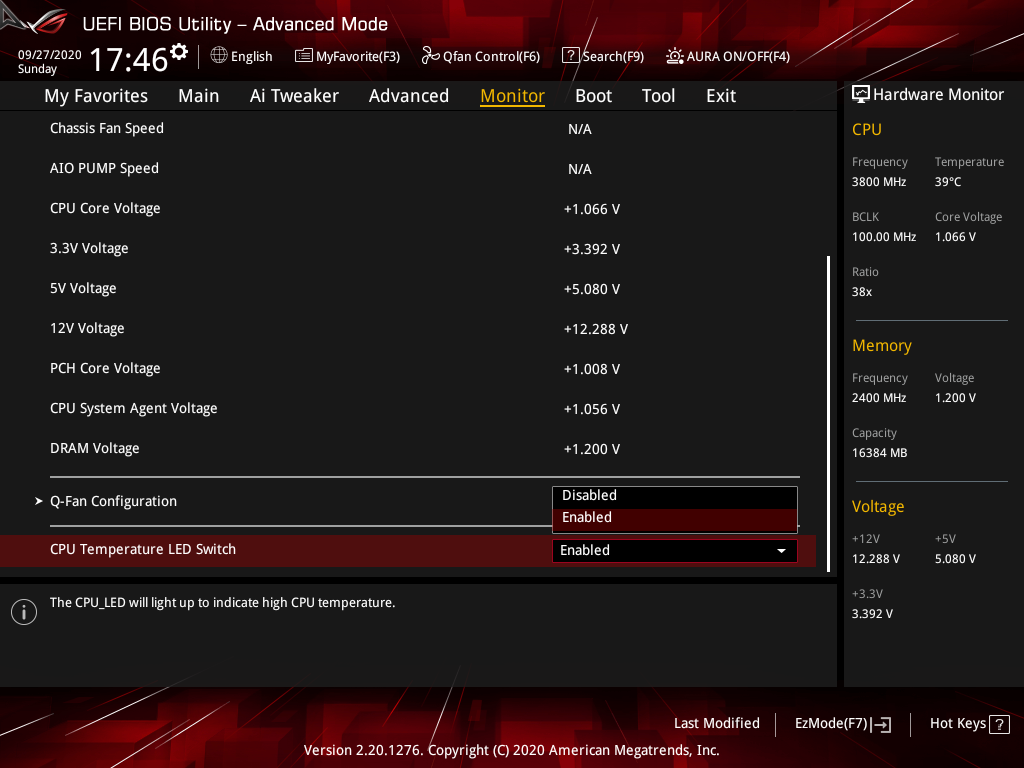The height and width of the screenshot is (768, 1024).
Task: Click the +1.056 V System Agent value
Action: click(592, 409)
